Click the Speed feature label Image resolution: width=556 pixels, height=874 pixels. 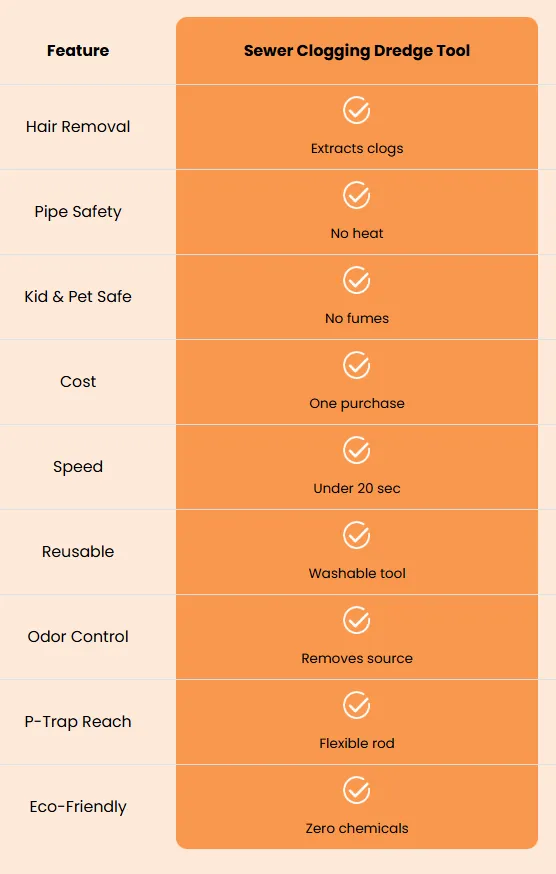click(78, 467)
